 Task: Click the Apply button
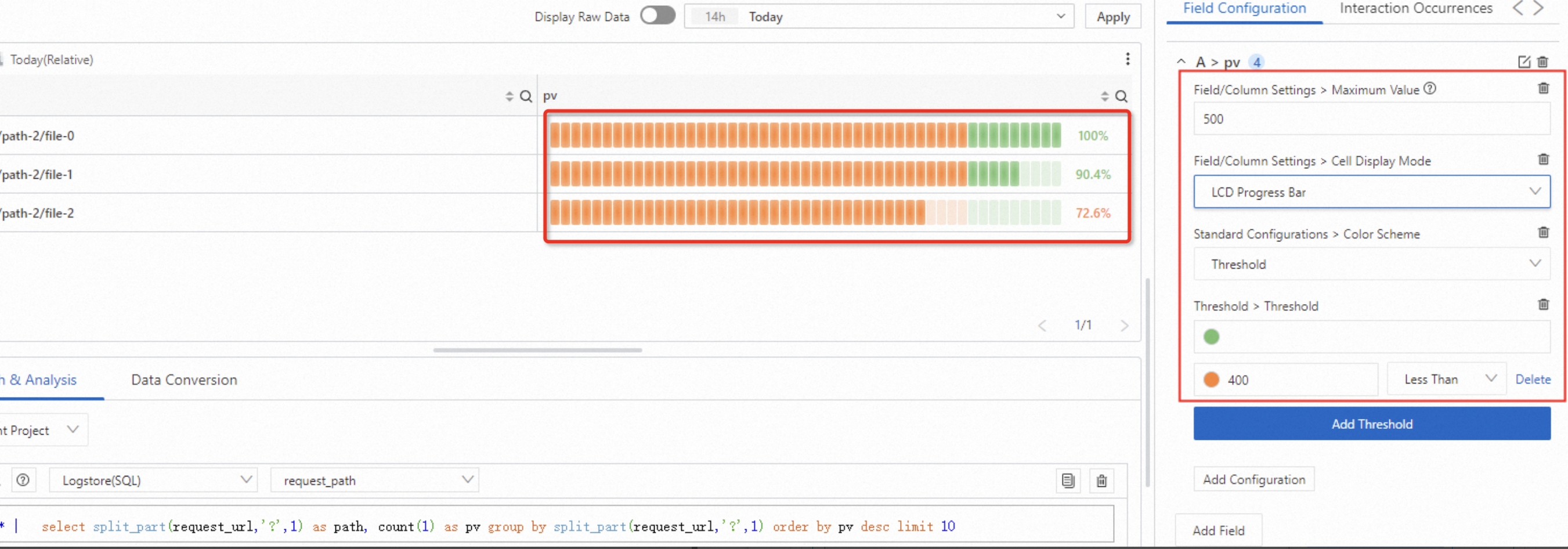1112,16
